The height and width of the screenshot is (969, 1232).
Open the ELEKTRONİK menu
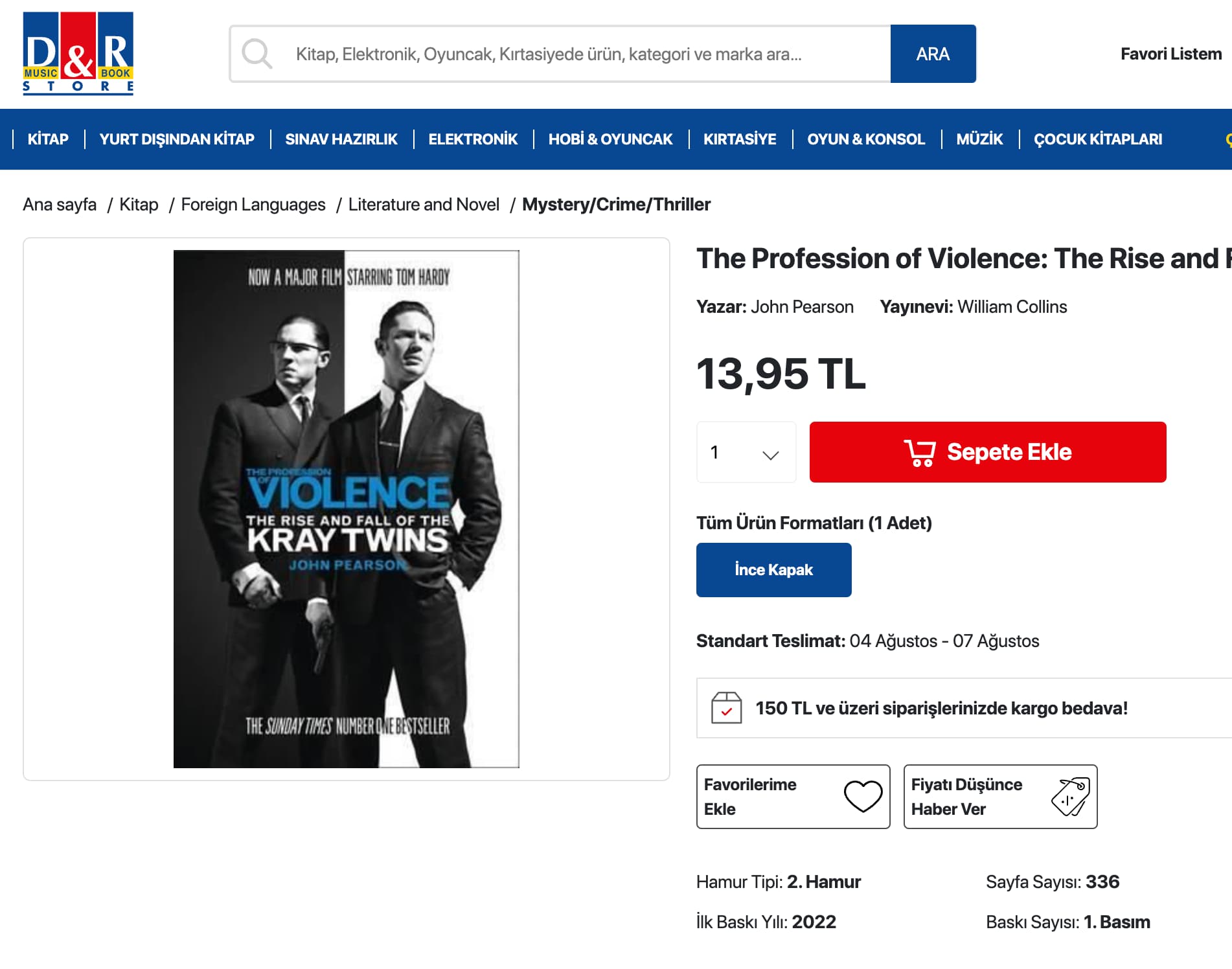click(x=473, y=139)
